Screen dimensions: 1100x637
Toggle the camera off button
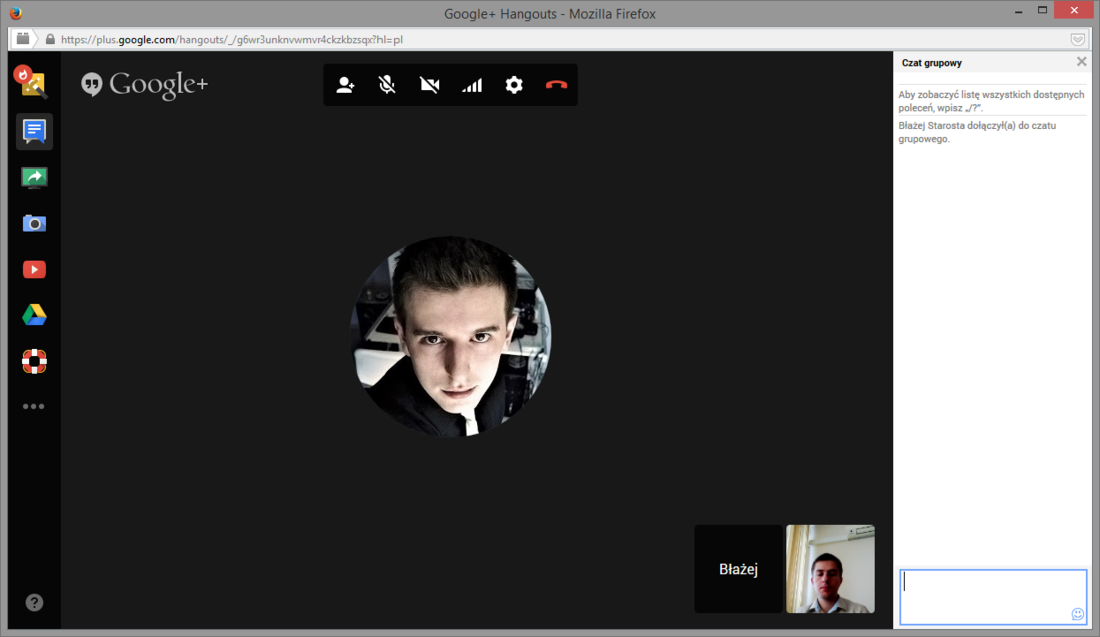pyautogui.click(x=429, y=85)
